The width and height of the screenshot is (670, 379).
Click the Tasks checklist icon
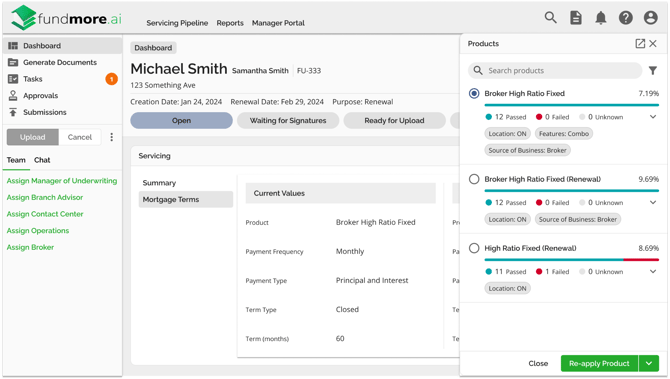tap(13, 79)
